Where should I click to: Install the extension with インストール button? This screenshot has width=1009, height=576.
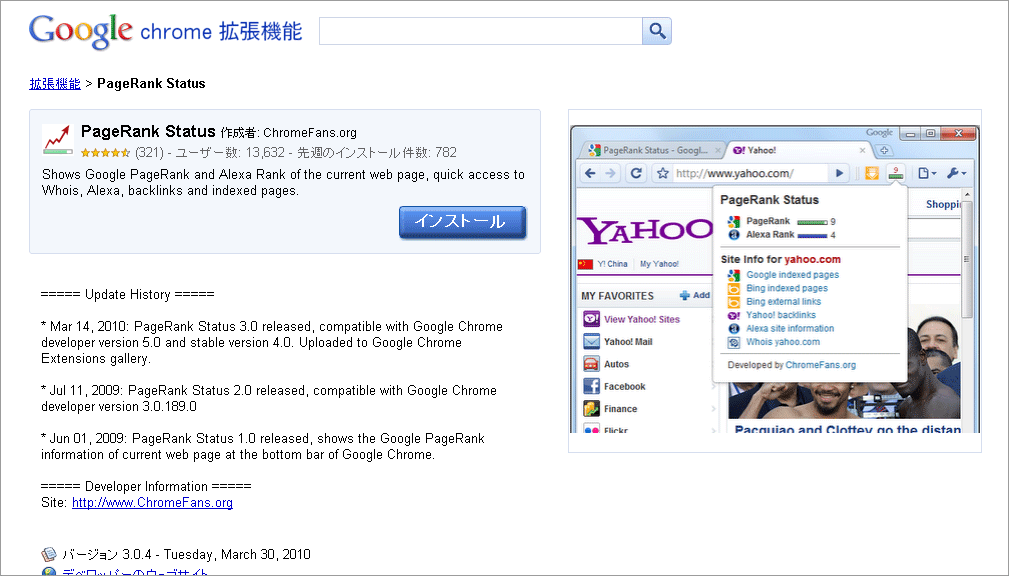click(x=462, y=222)
